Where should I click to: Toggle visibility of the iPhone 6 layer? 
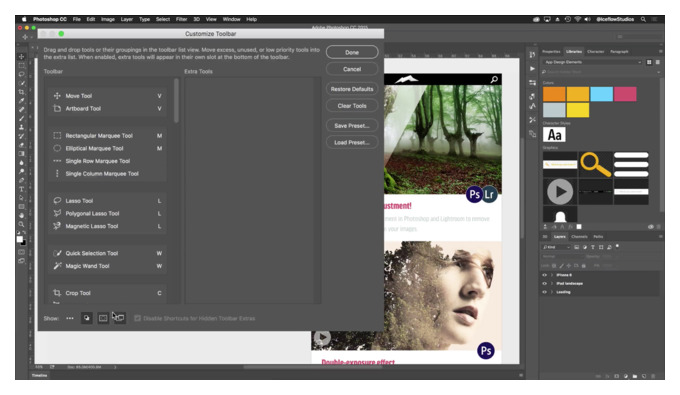(x=545, y=275)
